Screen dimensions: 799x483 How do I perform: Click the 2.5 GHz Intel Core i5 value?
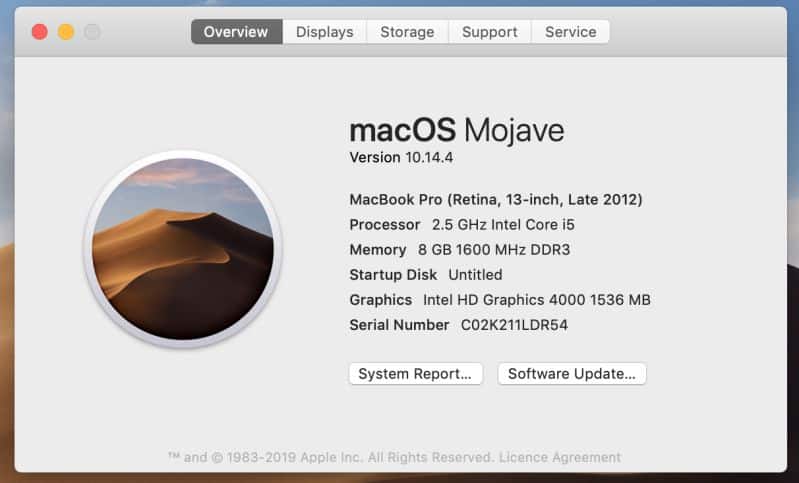click(503, 225)
